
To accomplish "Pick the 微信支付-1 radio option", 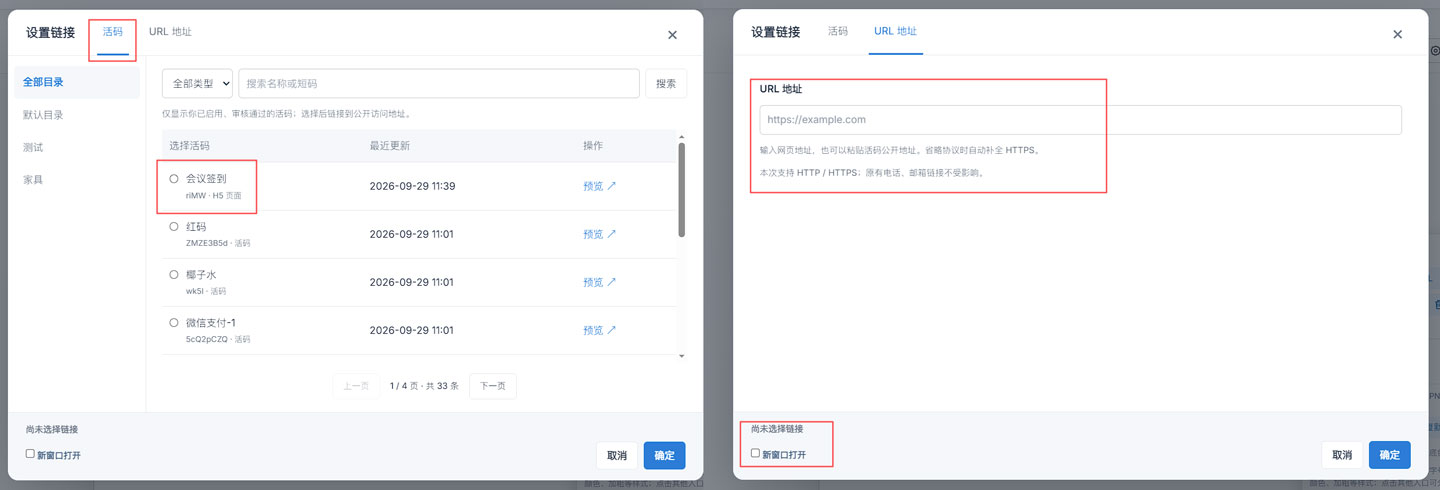I will point(174,323).
